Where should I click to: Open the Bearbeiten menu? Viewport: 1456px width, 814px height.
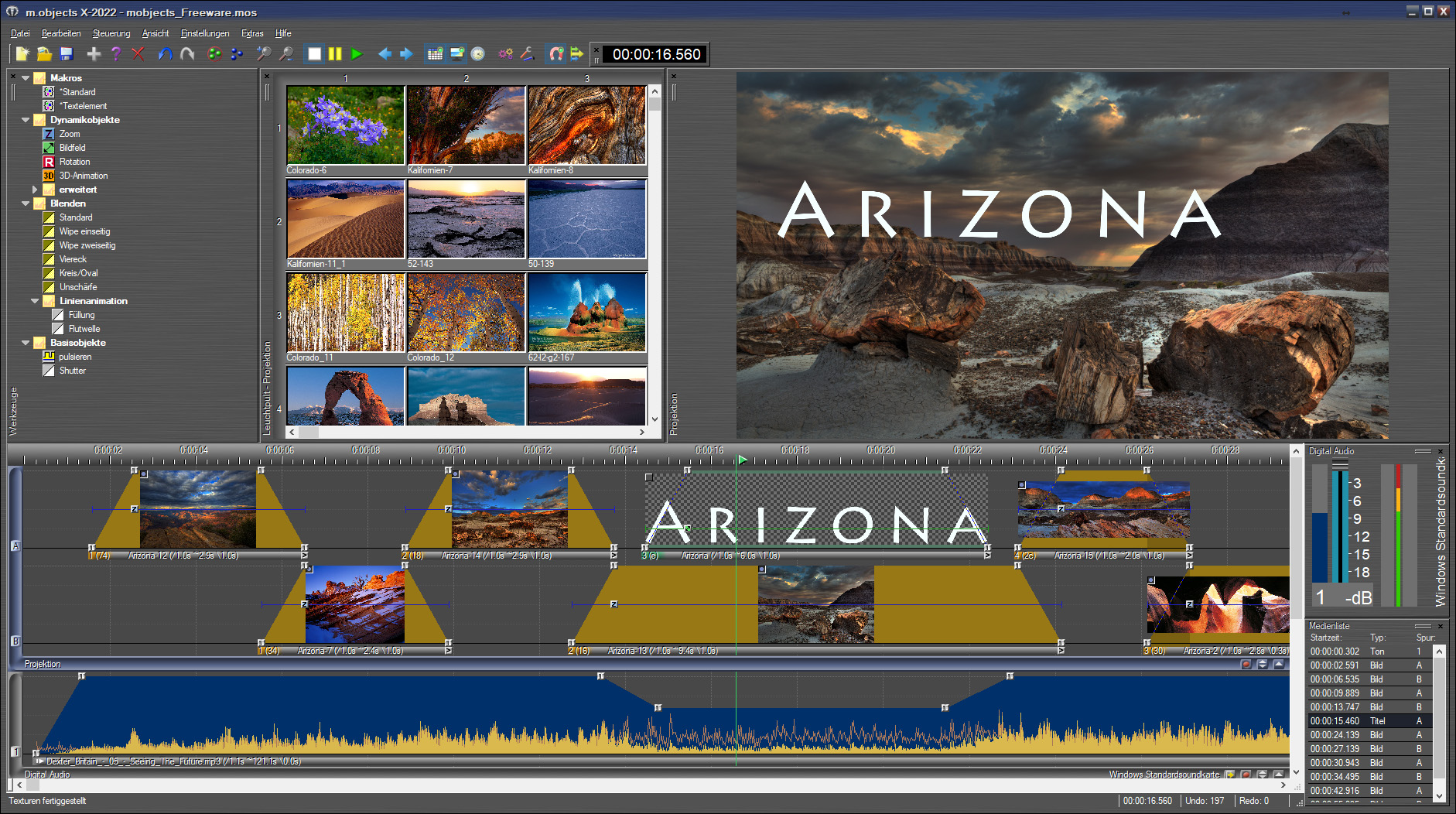click(61, 33)
